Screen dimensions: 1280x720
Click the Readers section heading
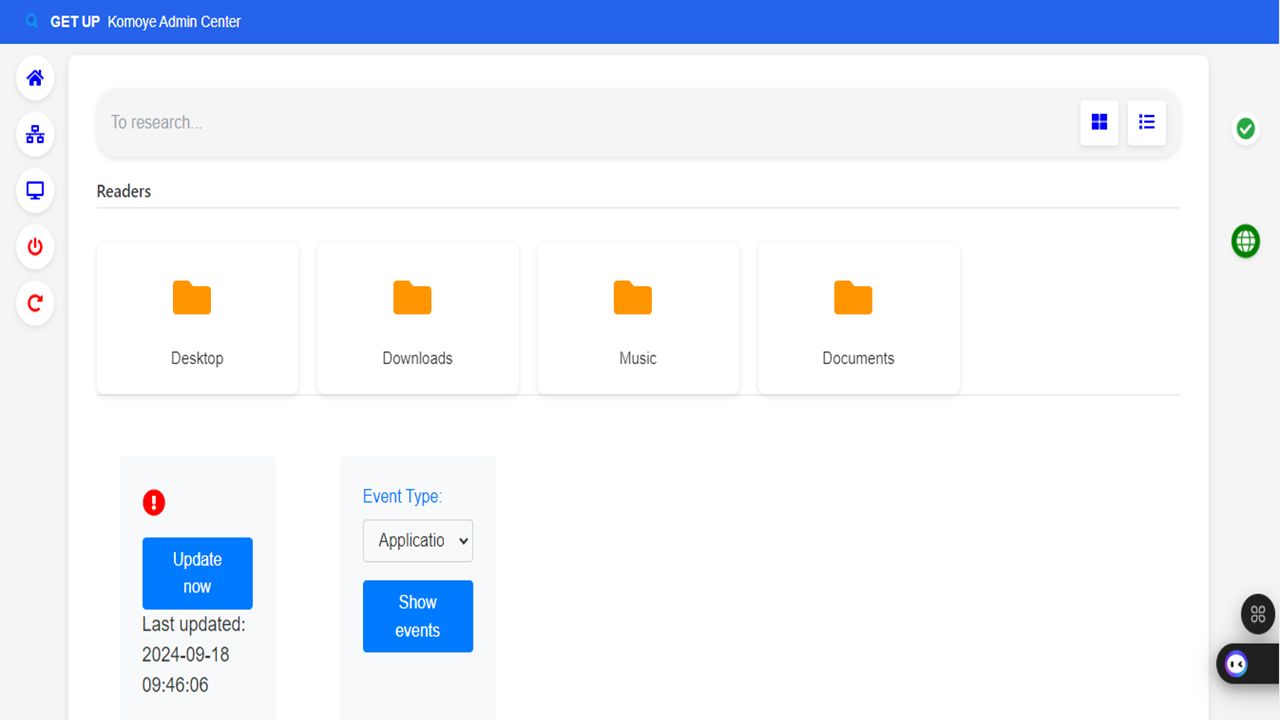124,191
